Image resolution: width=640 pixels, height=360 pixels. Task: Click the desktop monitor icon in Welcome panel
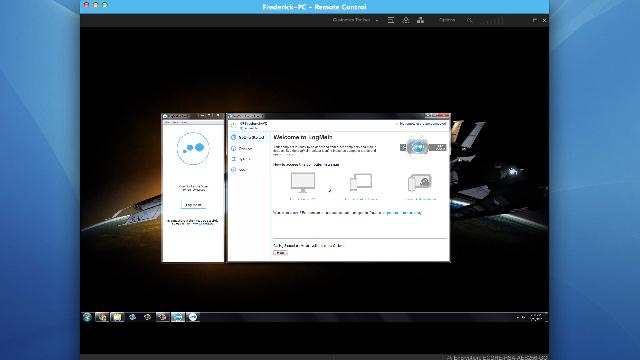click(x=302, y=182)
